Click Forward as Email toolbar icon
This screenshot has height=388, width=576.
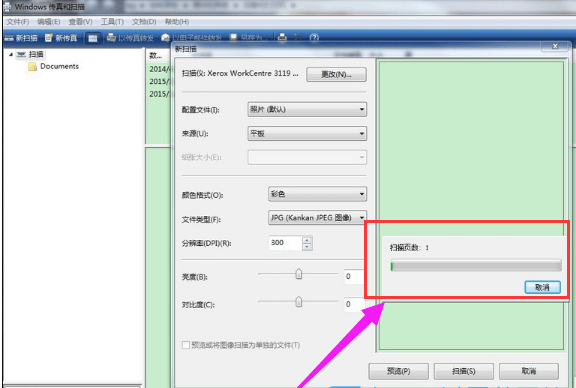tap(191, 38)
